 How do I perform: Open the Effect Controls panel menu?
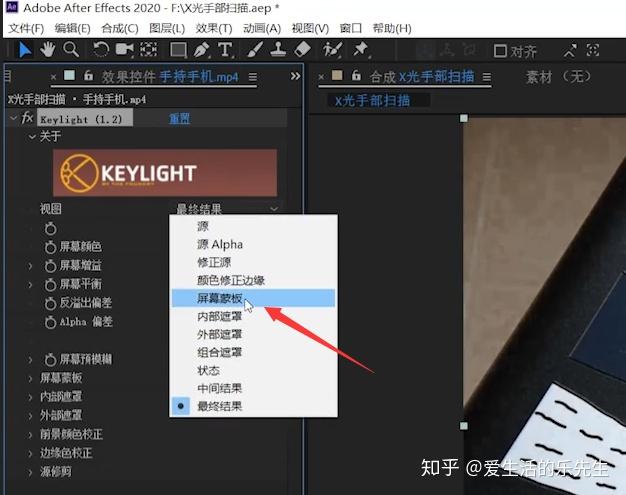tap(253, 76)
